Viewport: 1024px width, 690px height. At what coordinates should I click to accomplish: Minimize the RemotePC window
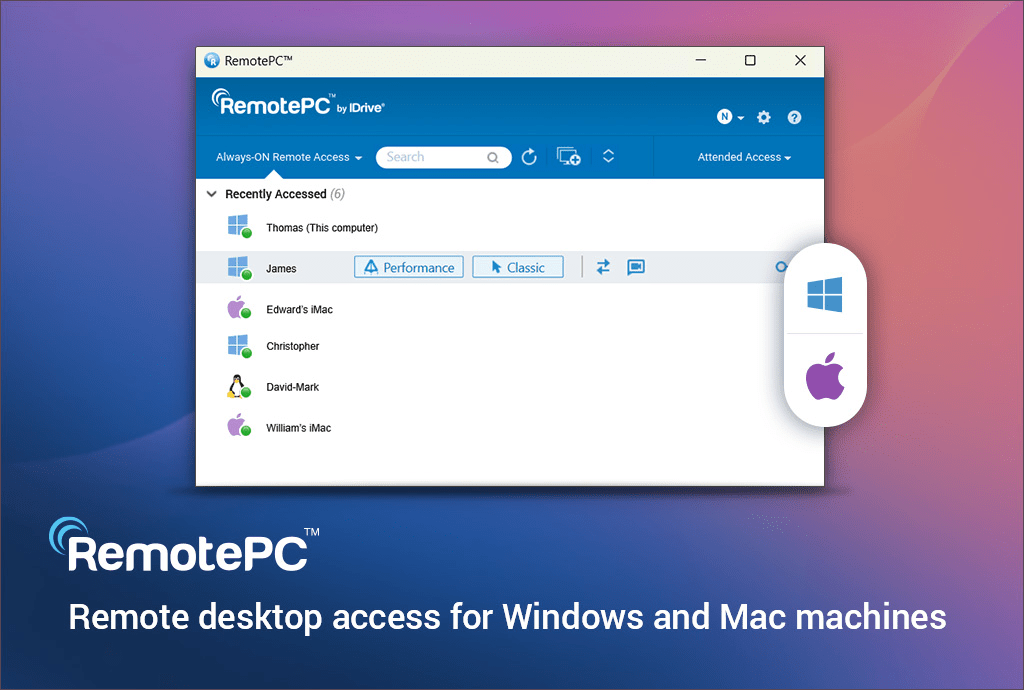coord(701,60)
